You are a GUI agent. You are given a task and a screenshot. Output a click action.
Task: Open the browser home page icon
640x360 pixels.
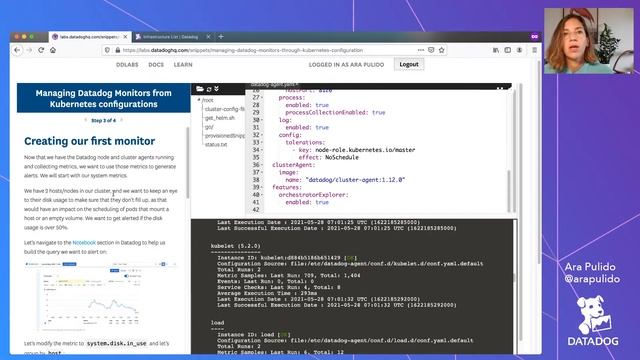pos(53,50)
